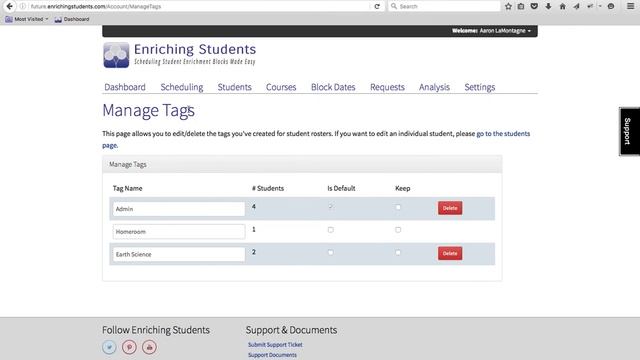Delete the Admin tag
The width and height of the screenshot is (640, 360).
click(x=450, y=208)
